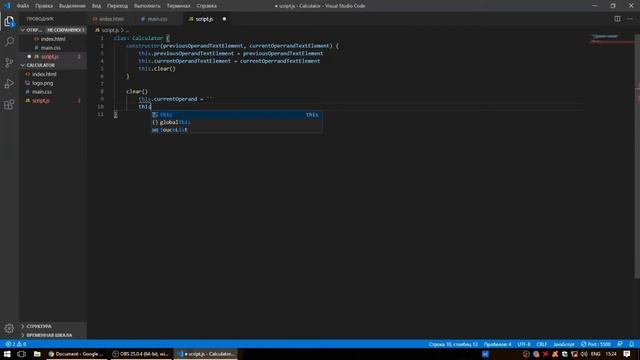Click the script.js Calculator taskbar button

pyautogui.click(x=207, y=354)
